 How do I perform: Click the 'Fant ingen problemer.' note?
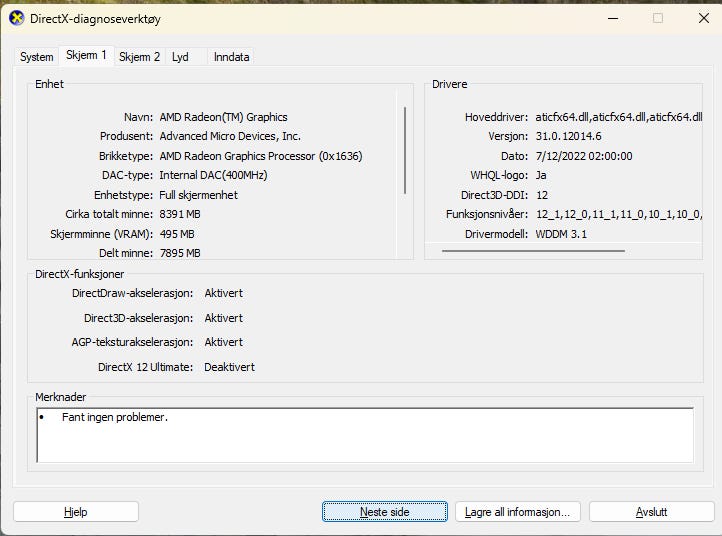tap(115, 417)
